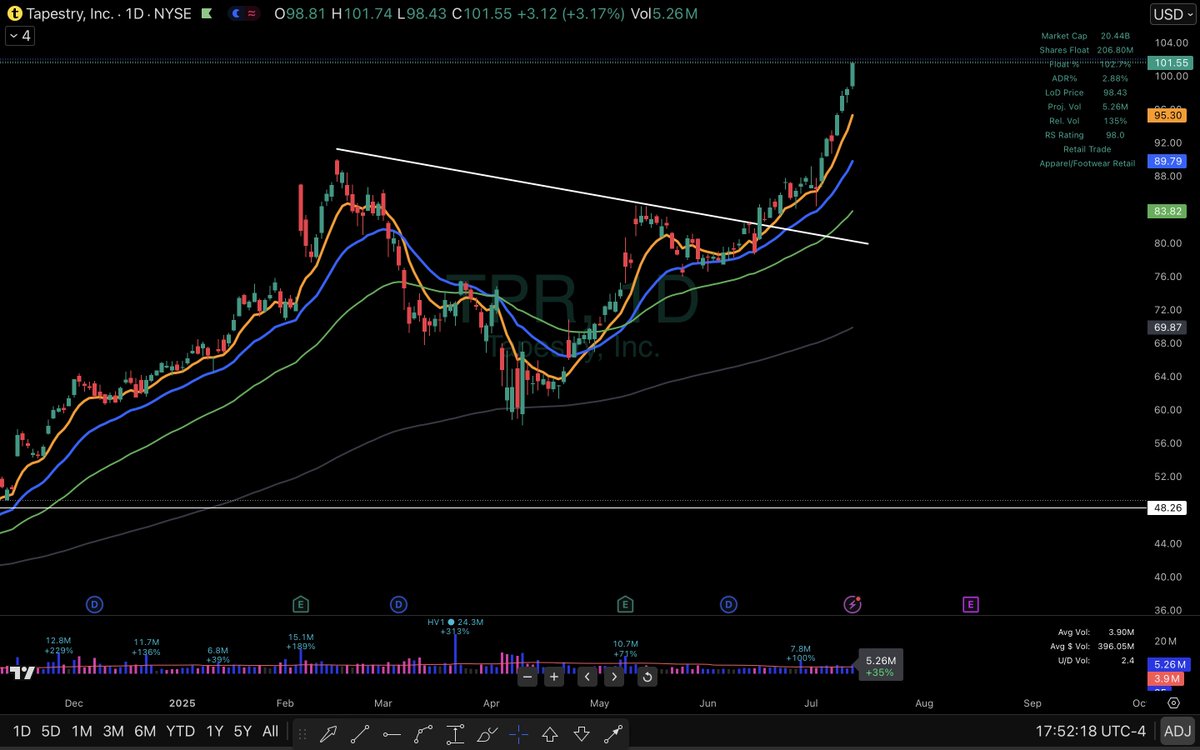Click the 15.1M +189% volume annotation
Viewport: 1200px width, 750px height.
click(301, 641)
